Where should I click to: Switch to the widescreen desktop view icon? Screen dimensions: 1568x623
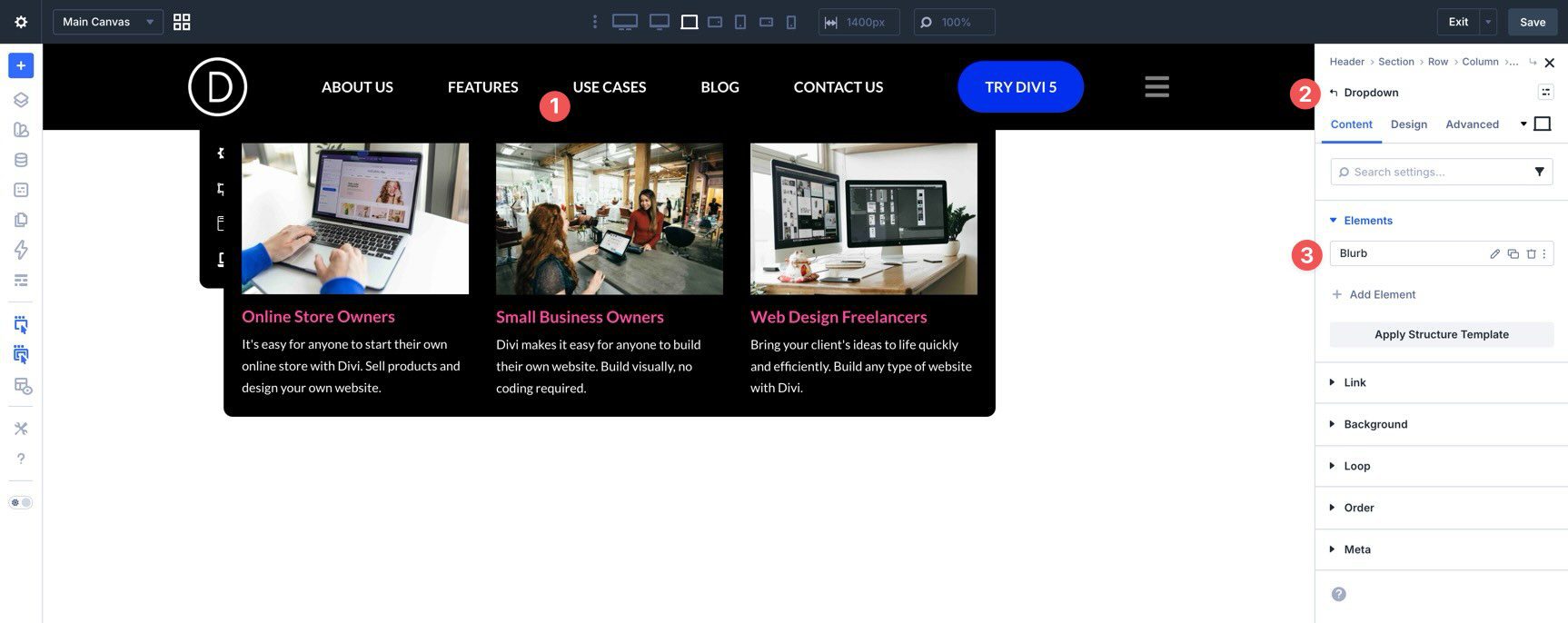click(625, 22)
